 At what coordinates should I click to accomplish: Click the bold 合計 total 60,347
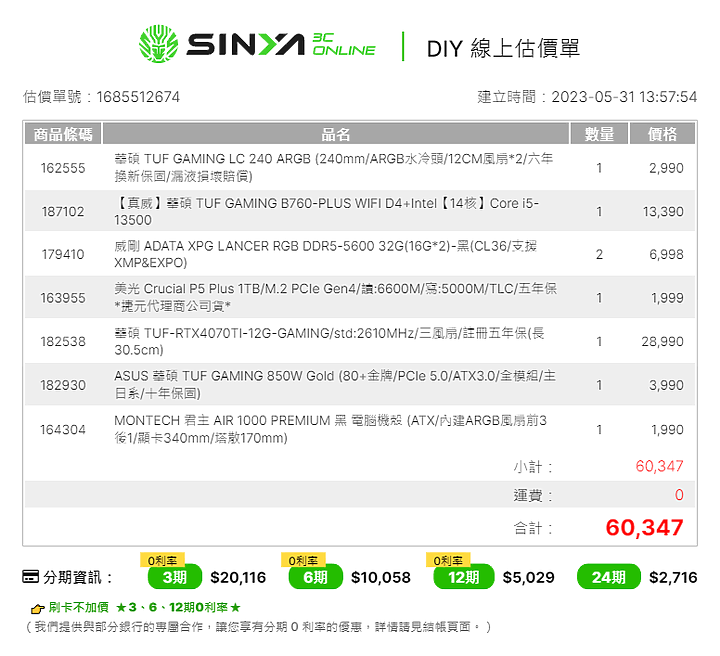(x=644, y=527)
